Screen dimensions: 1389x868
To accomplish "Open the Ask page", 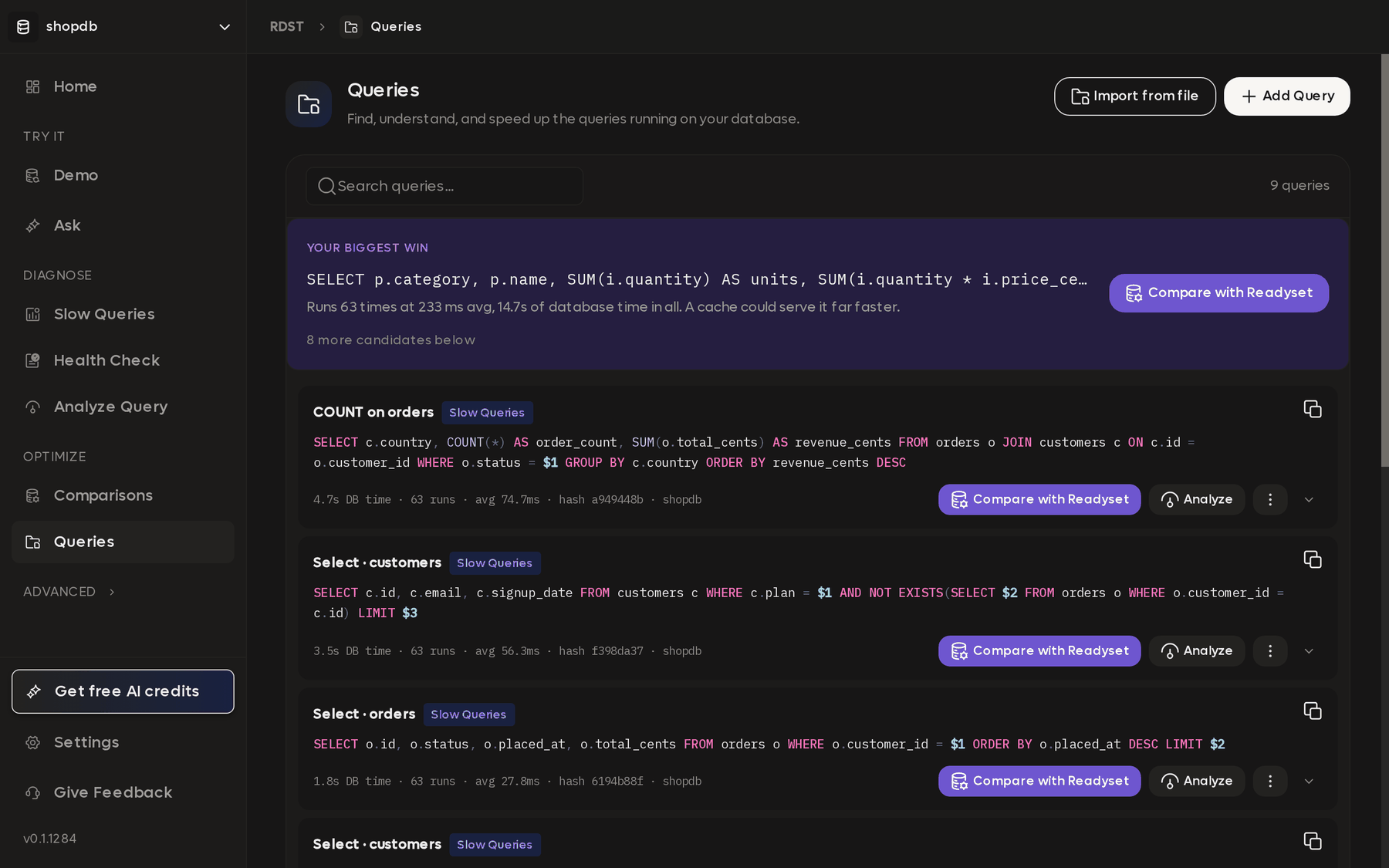I will (123, 225).
